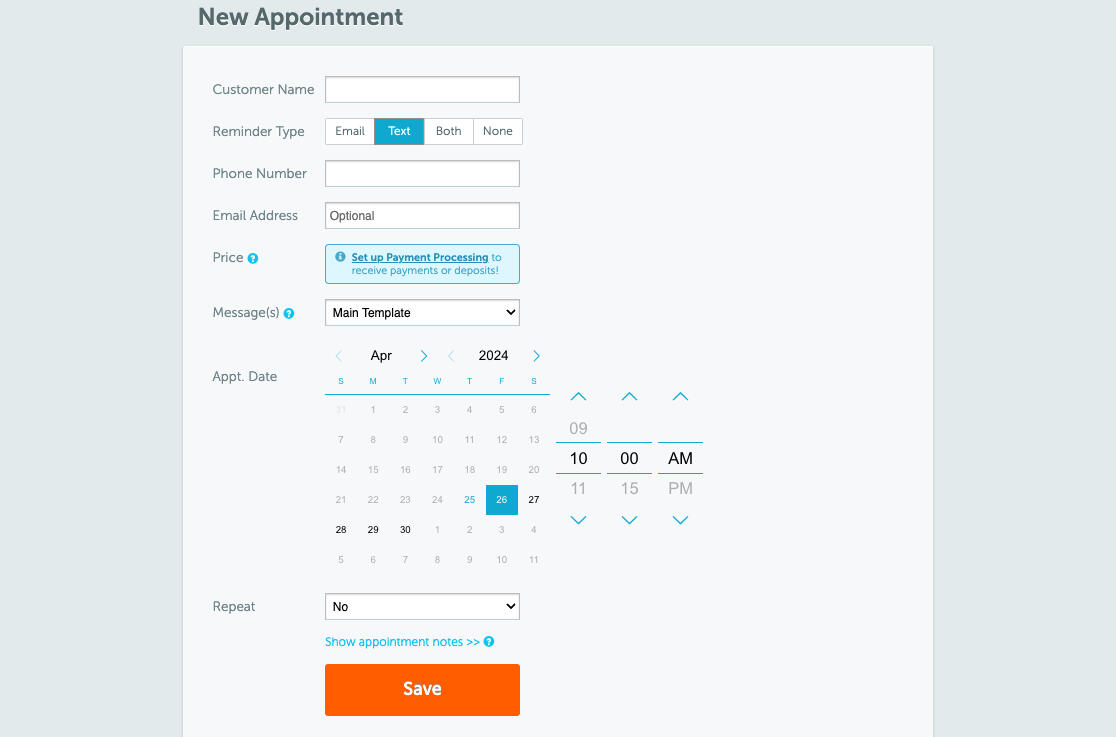
Task: Select the Email reminder type
Action: pyautogui.click(x=350, y=131)
